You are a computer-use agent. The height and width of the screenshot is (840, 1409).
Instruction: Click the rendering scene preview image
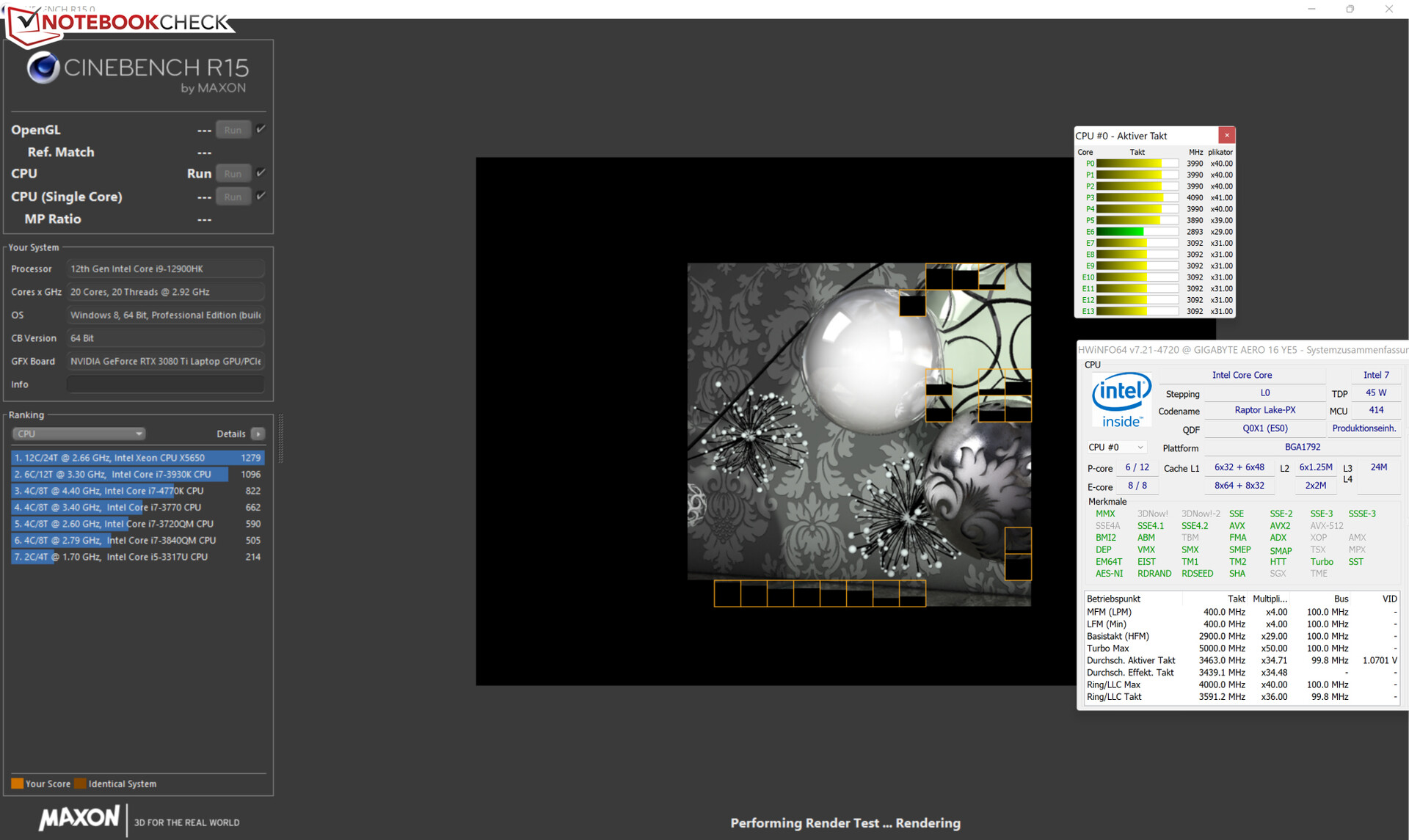tap(859, 434)
